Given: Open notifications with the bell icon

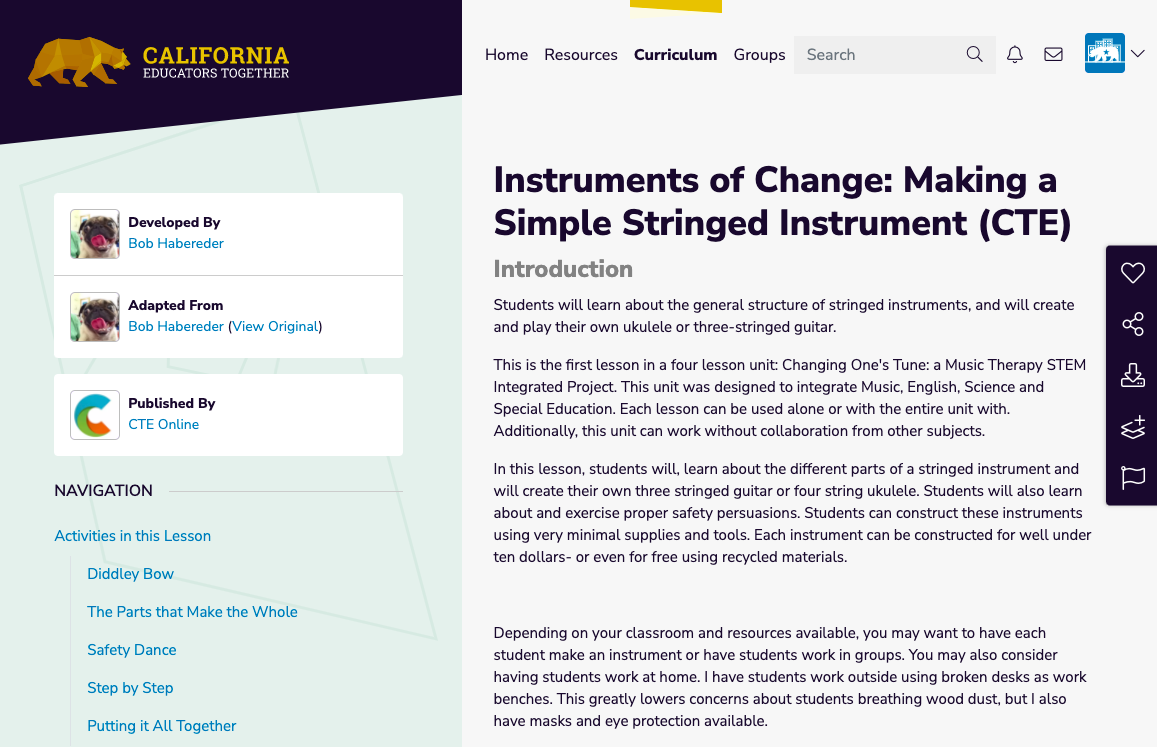Looking at the screenshot, I should point(1014,54).
